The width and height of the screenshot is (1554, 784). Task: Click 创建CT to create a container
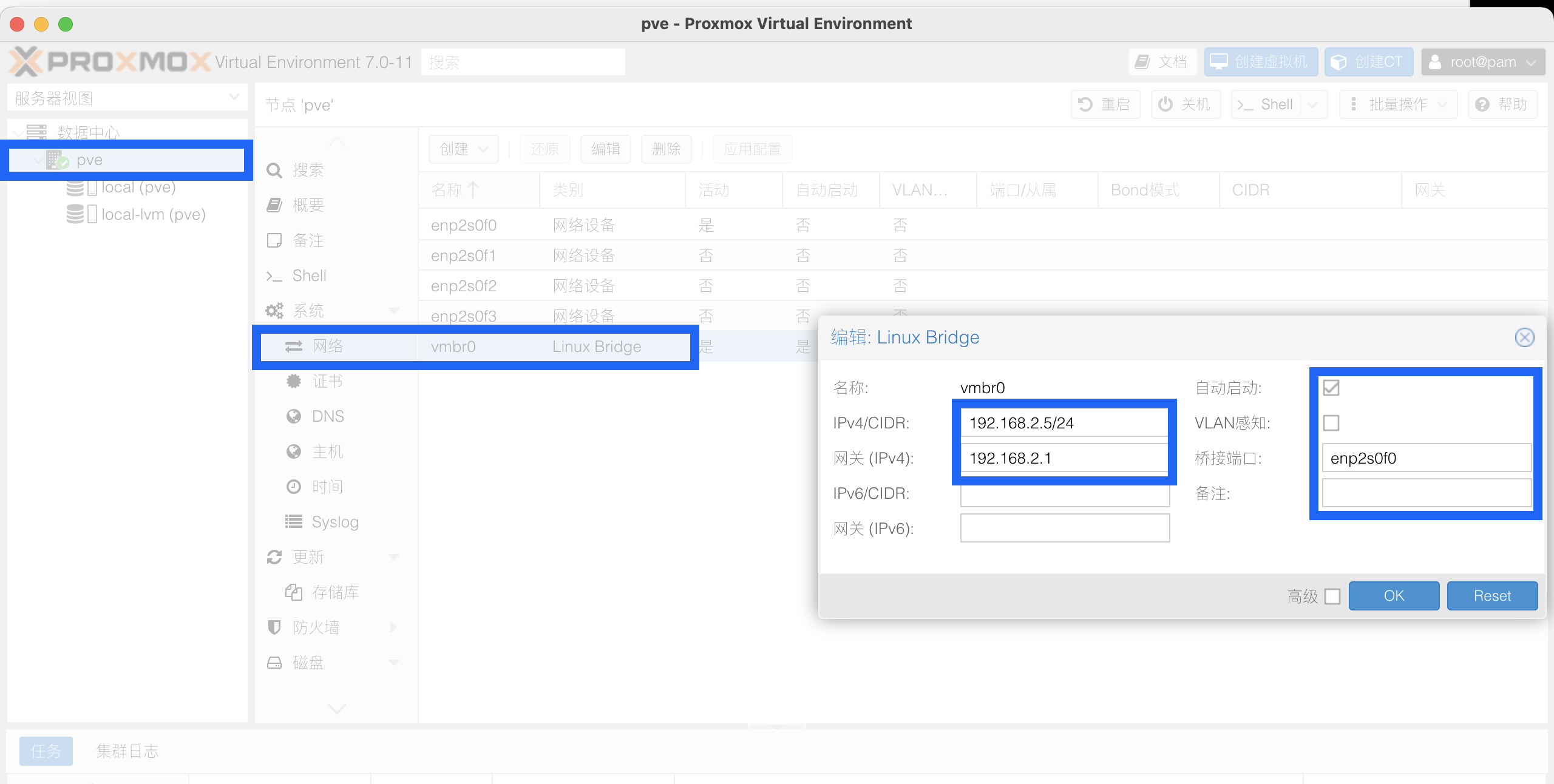tap(1368, 62)
